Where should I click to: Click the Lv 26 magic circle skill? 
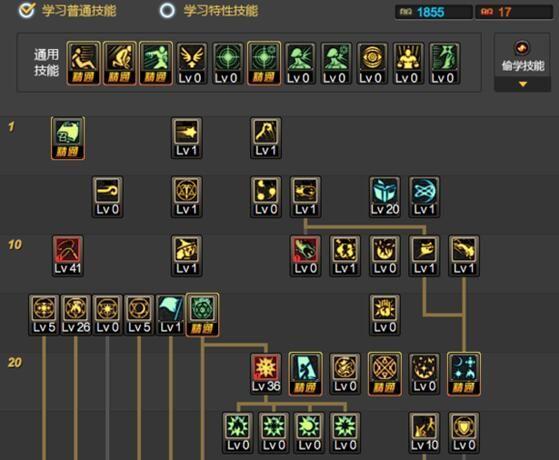point(76,315)
